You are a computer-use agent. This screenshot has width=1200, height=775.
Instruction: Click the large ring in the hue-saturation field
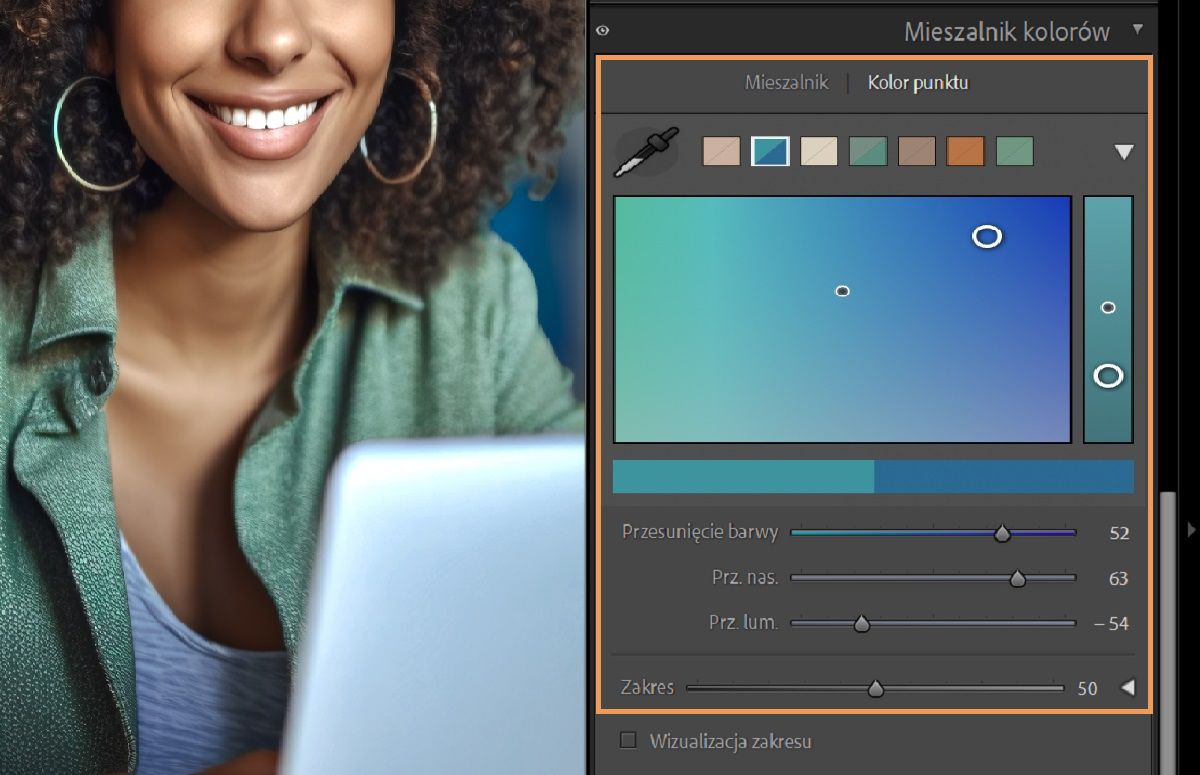point(987,236)
